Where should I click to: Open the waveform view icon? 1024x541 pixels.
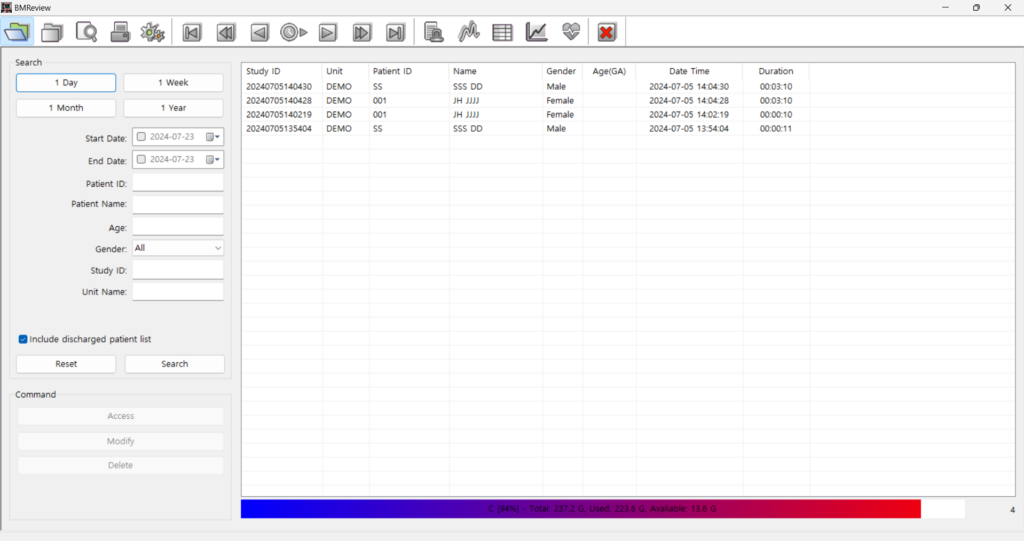(x=468, y=31)
